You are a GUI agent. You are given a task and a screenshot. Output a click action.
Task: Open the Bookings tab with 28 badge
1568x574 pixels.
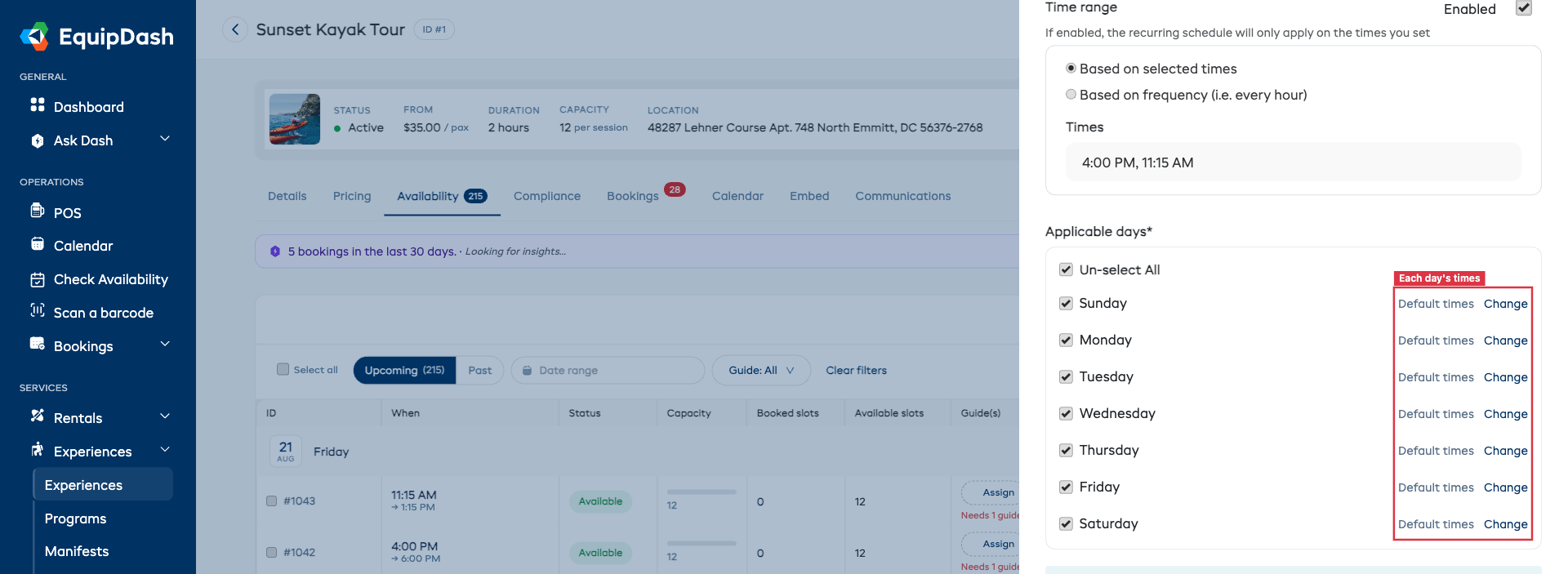[x=645, y=194]
